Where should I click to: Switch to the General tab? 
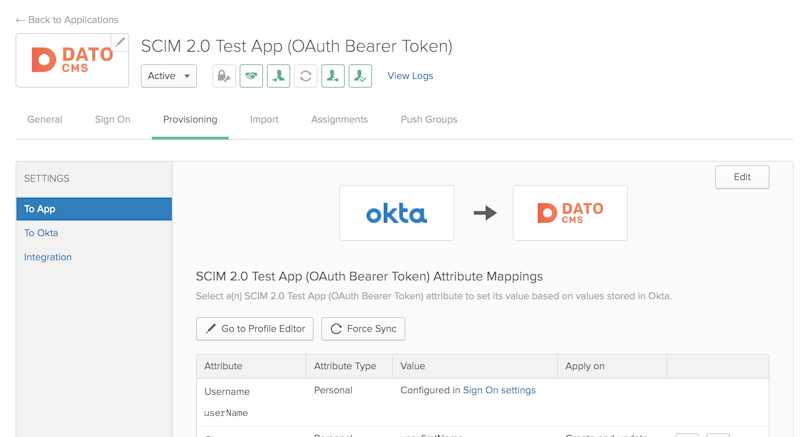45,119
